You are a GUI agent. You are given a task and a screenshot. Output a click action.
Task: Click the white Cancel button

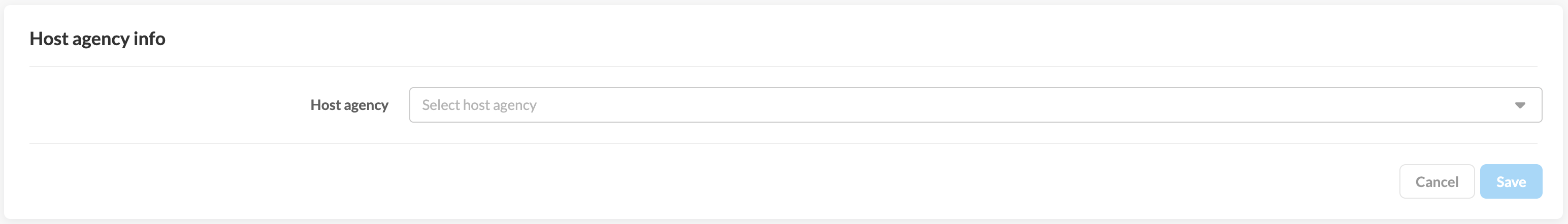point(1436,181)
